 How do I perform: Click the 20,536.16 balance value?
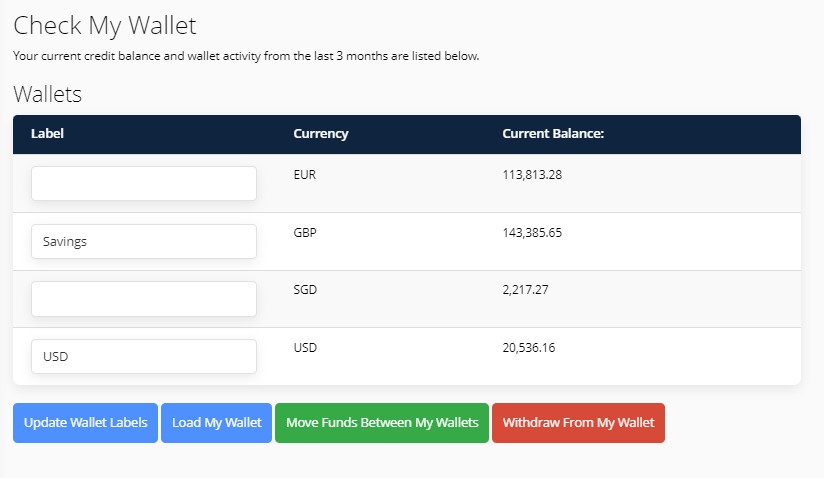pyautogui.click(x=529, y=348)
